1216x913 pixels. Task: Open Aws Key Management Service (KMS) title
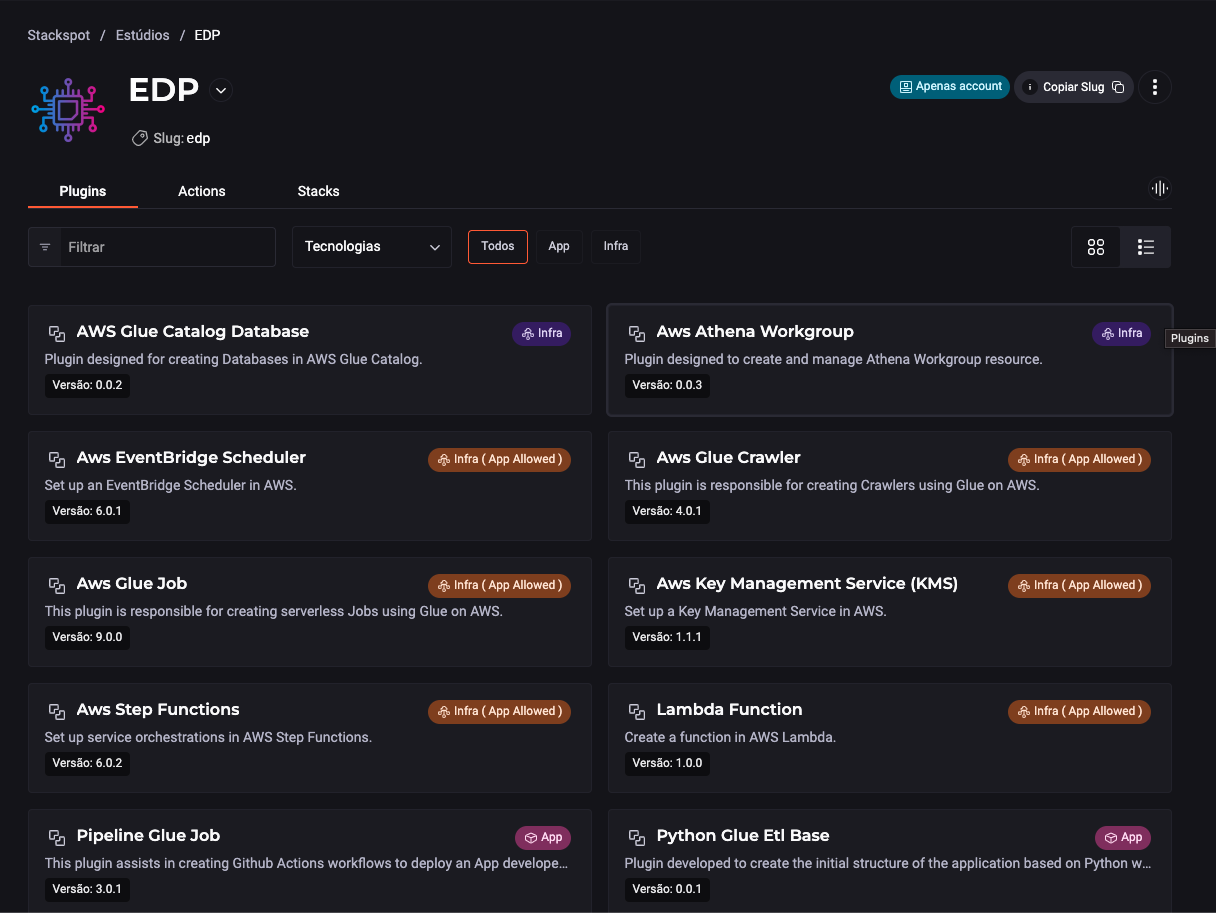click(807, 584)
